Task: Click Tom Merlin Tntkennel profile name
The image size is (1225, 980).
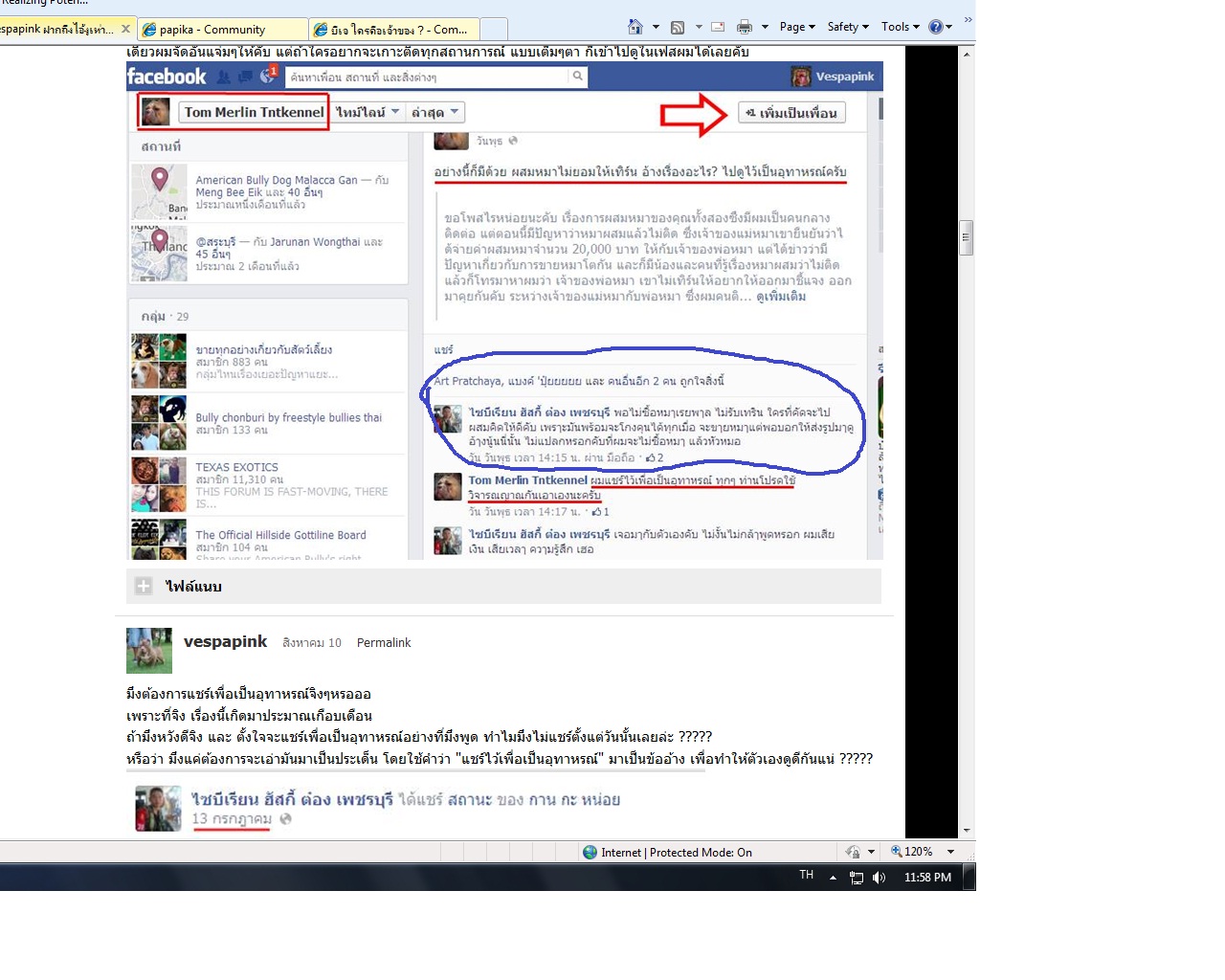Action: click(x=255, y=112)
